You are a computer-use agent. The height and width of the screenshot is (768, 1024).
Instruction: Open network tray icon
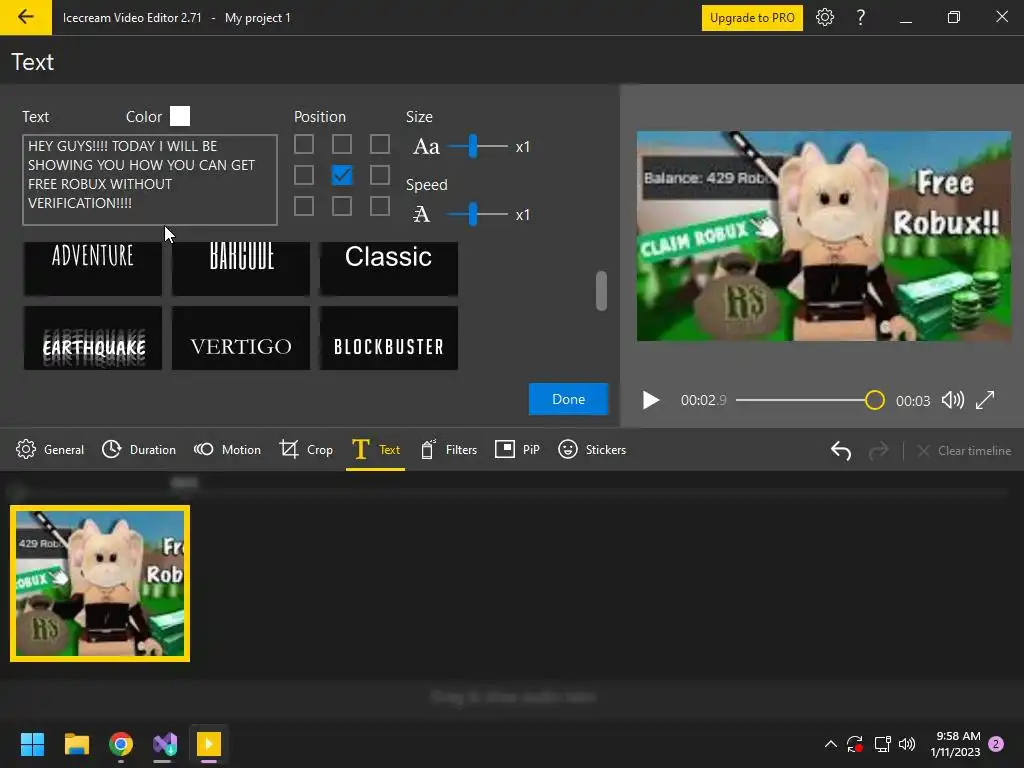882,744
